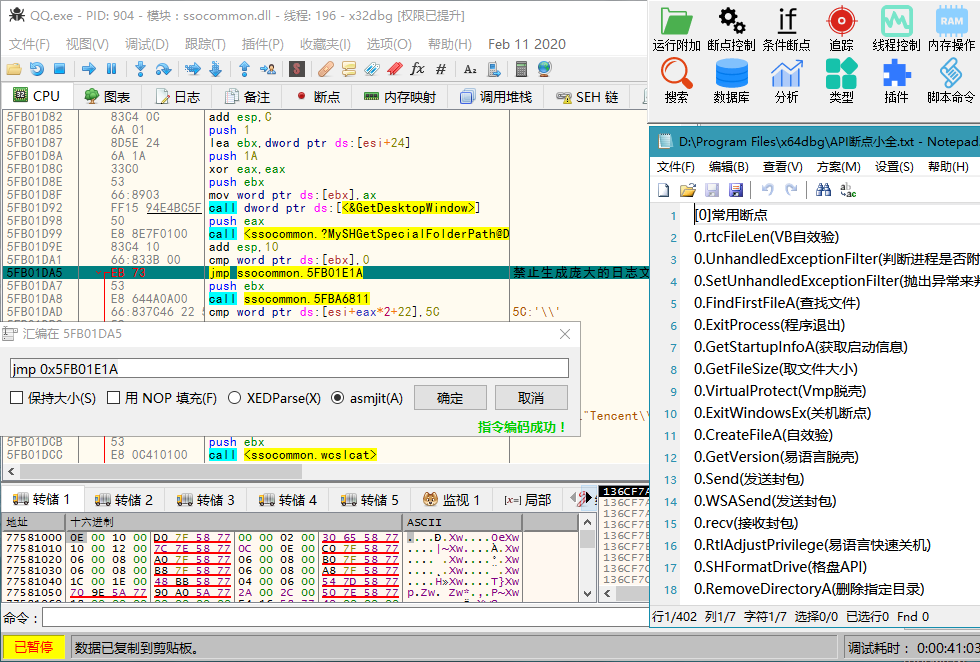Click the restart debugging icon
980x662 pixels.
click(37, 69)
